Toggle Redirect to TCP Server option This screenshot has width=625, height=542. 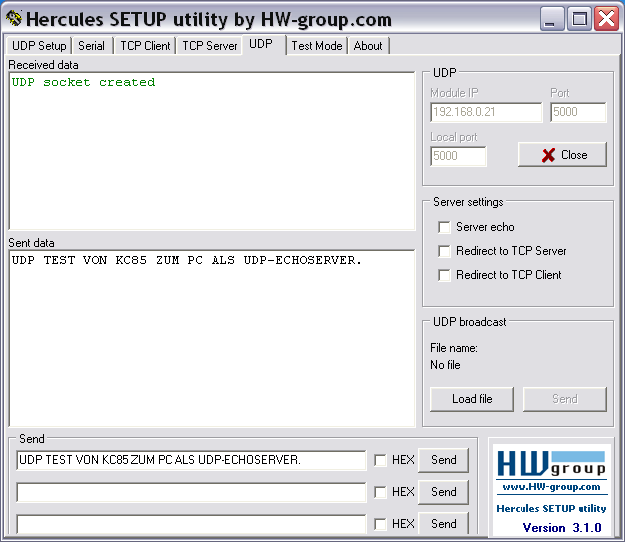[444, 251]
